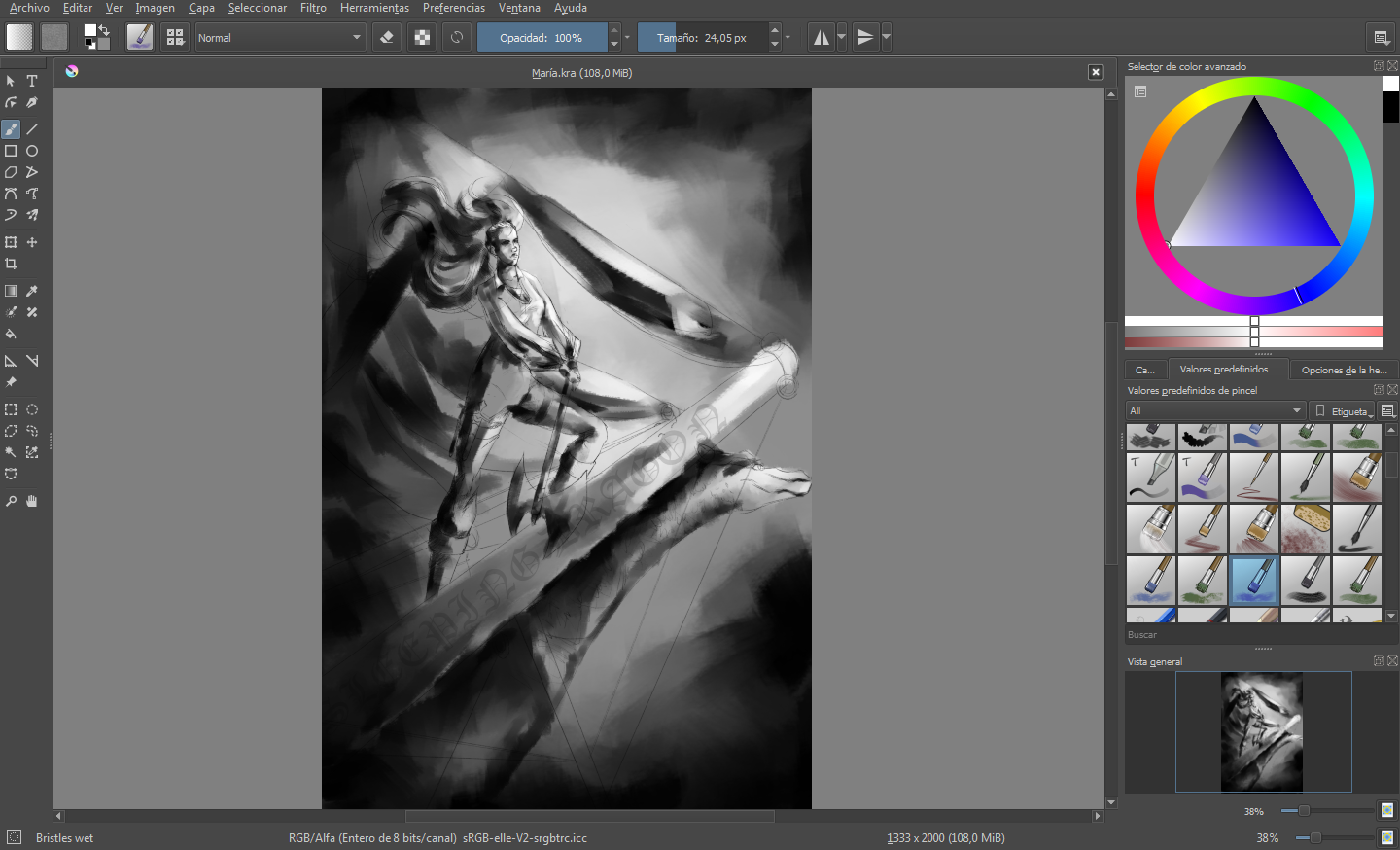The image size is (1400, 850).
Task: Reload the original brush preset
Action: pos(457,37)
